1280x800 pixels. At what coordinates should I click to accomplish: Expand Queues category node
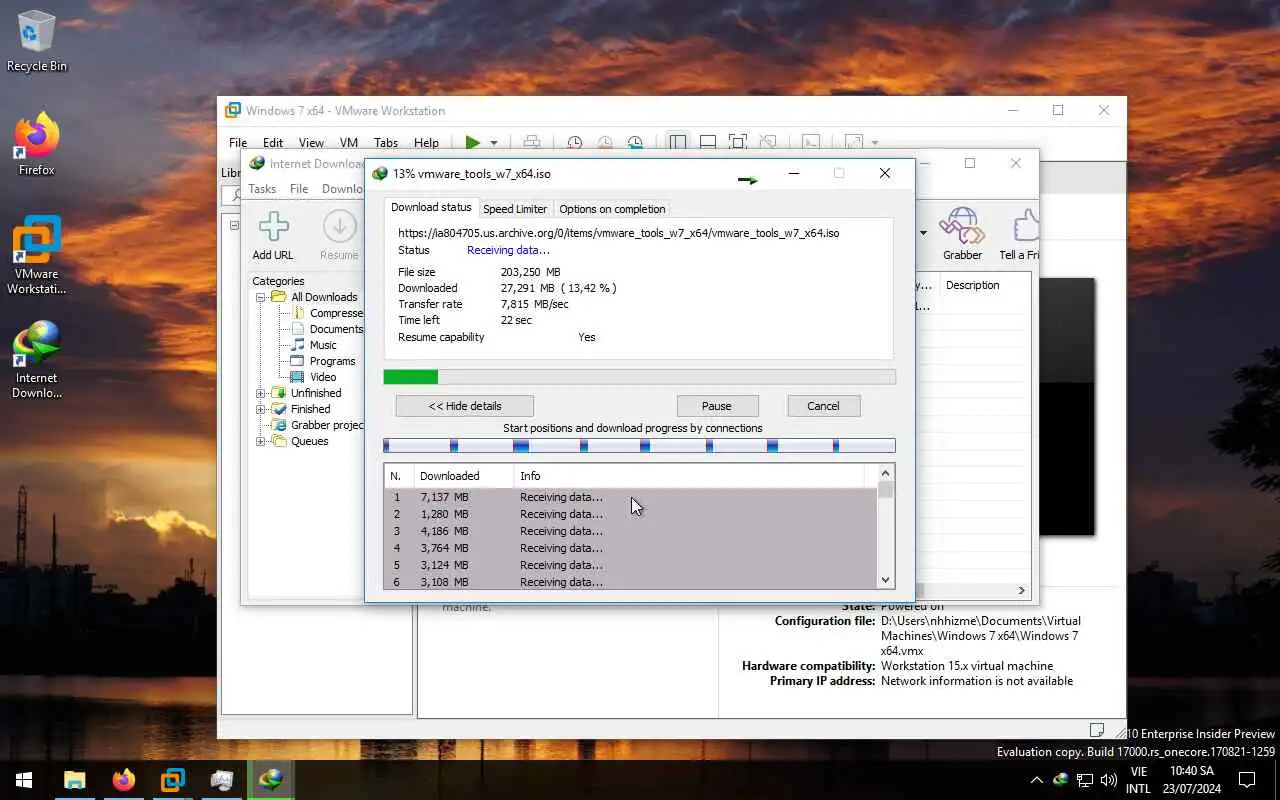click(260, 441)
